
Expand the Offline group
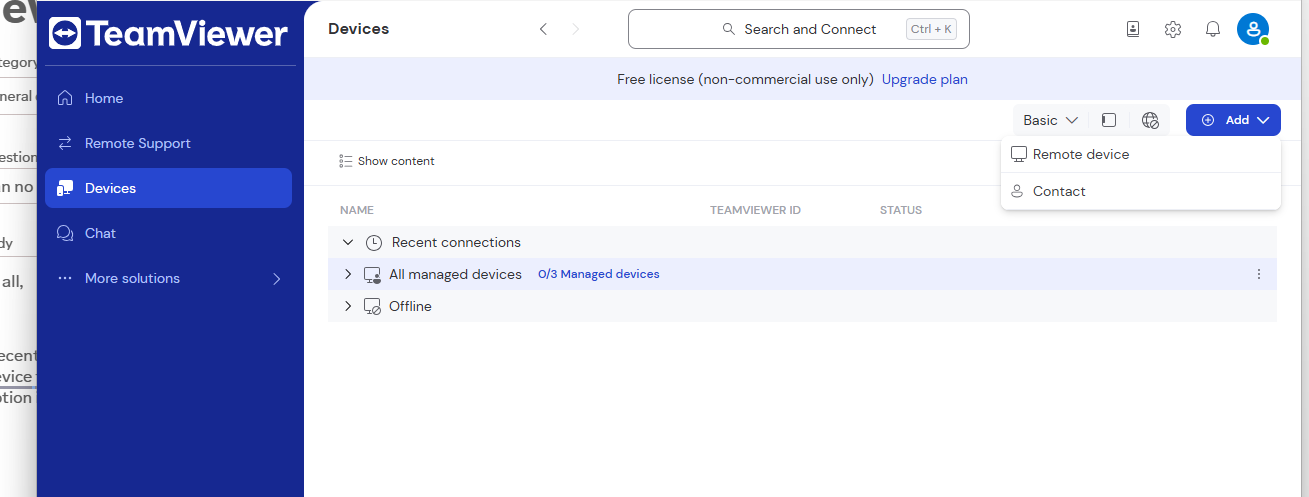[348, 306]
